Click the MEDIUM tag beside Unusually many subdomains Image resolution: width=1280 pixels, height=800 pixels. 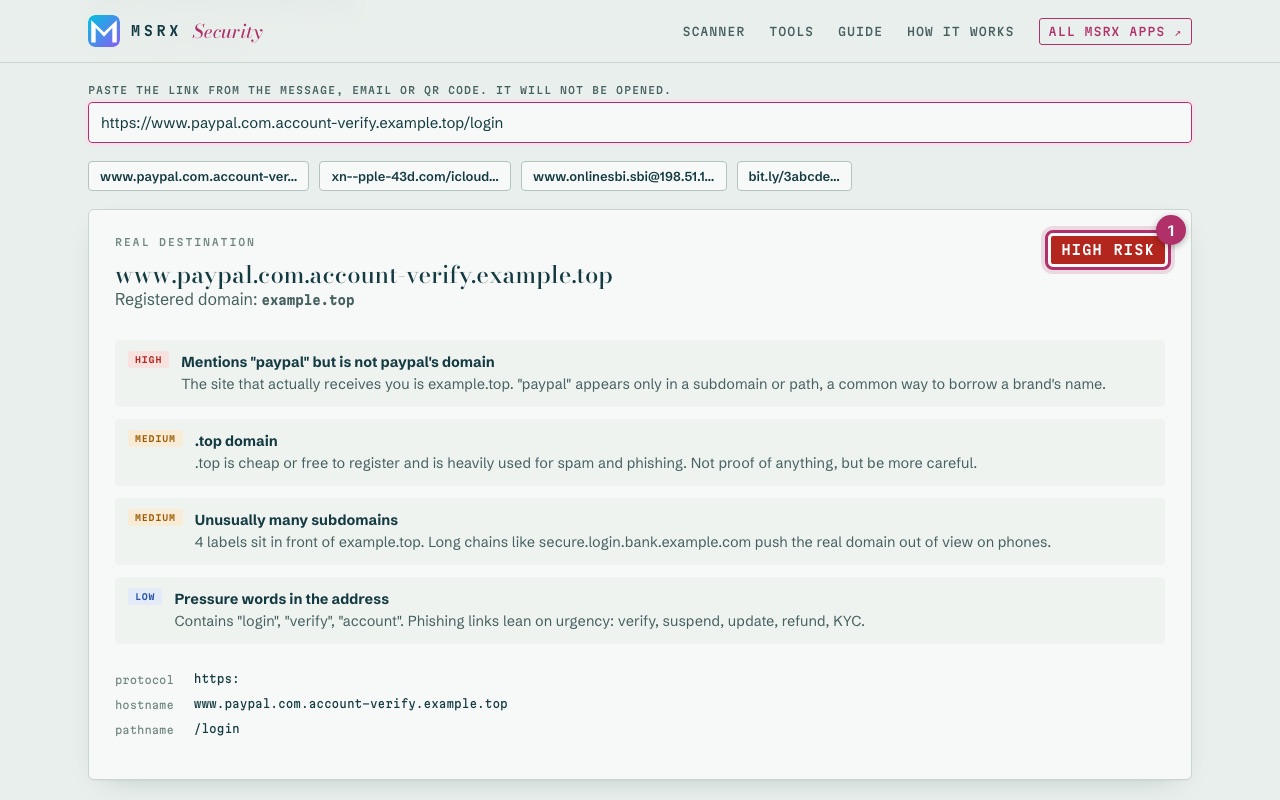pos(155,518)
